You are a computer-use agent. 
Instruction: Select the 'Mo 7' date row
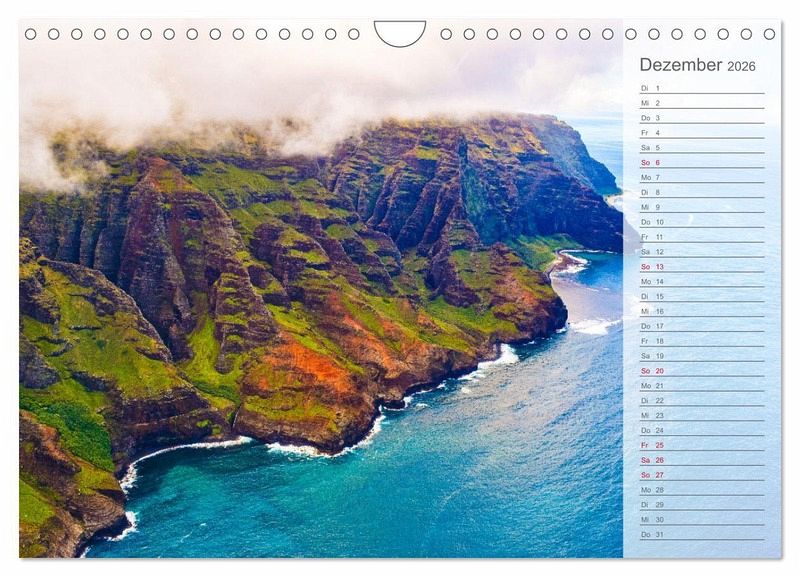coord(702,178)
